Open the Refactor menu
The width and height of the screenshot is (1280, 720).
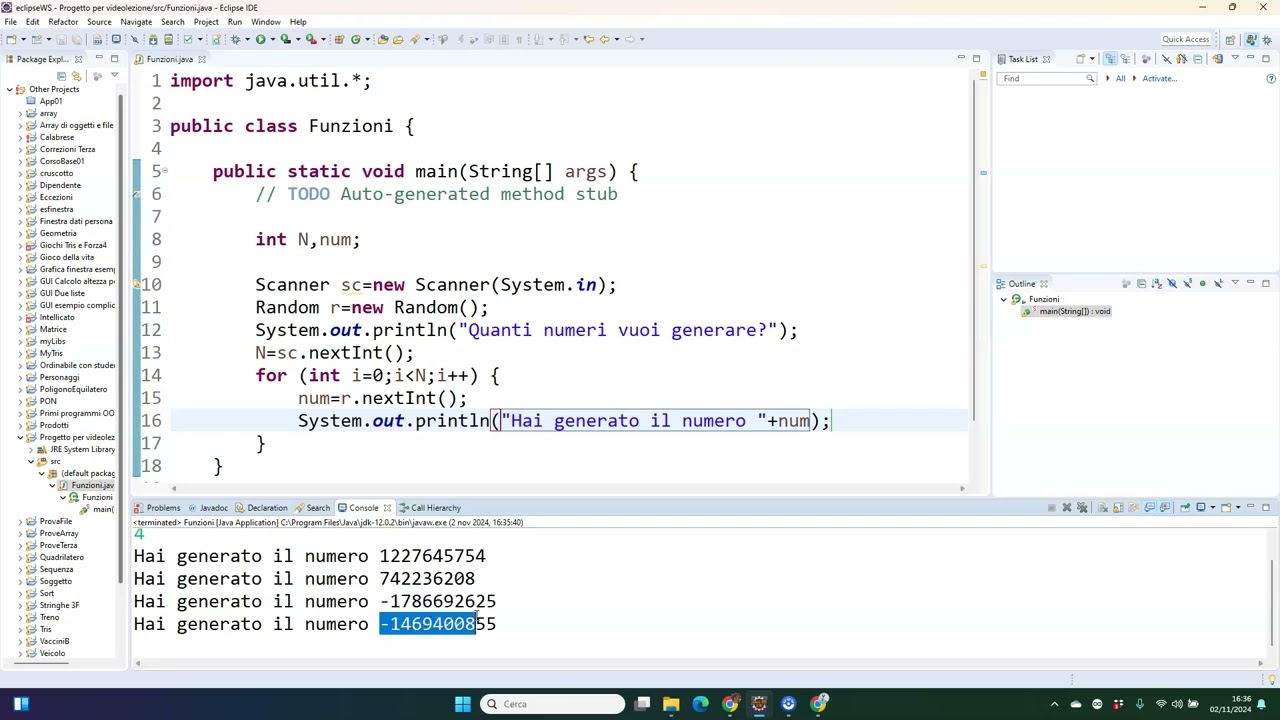coord(63,21)
